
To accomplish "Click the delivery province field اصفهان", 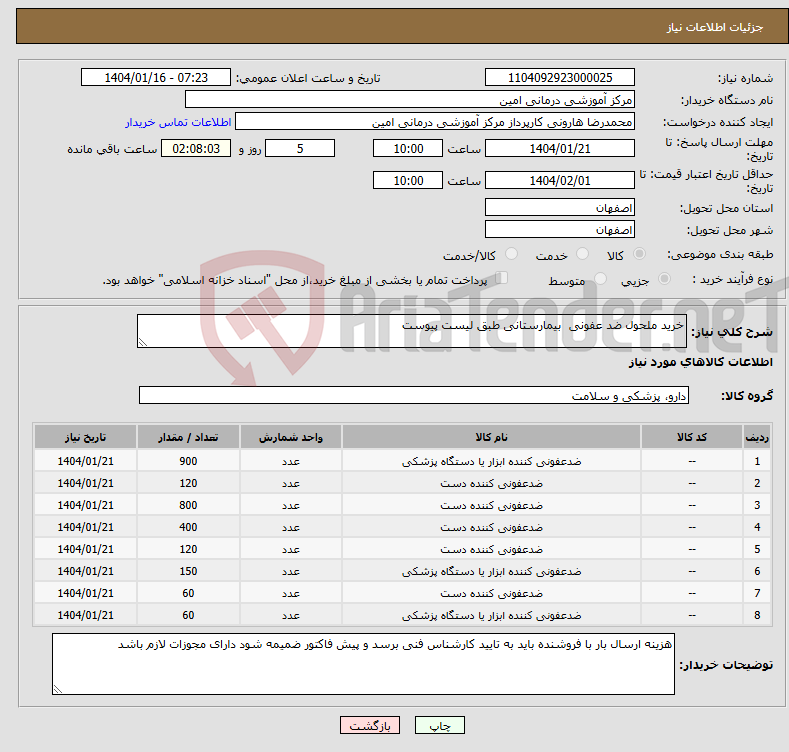I will [560, 207].
